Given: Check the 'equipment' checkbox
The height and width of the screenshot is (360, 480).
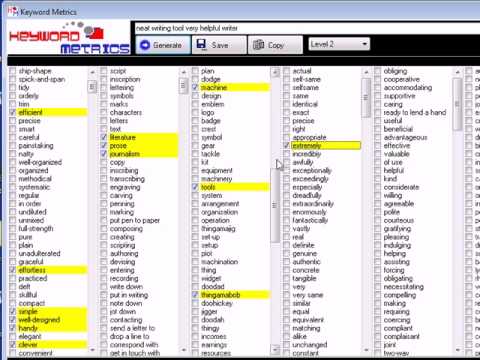Looking at the screenshot, I should coord(195,170).
